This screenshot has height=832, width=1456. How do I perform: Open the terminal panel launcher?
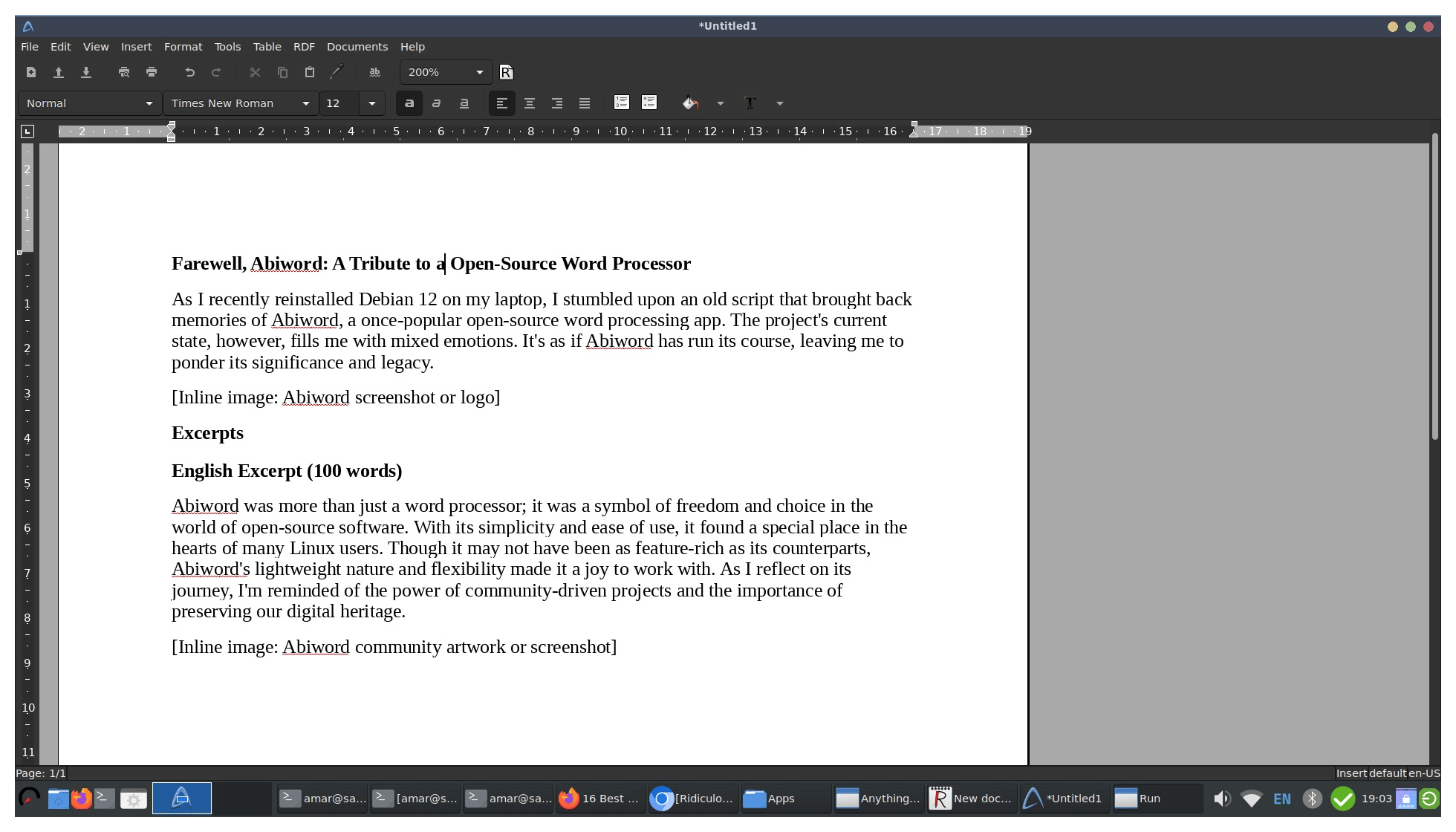click(105, 799)
